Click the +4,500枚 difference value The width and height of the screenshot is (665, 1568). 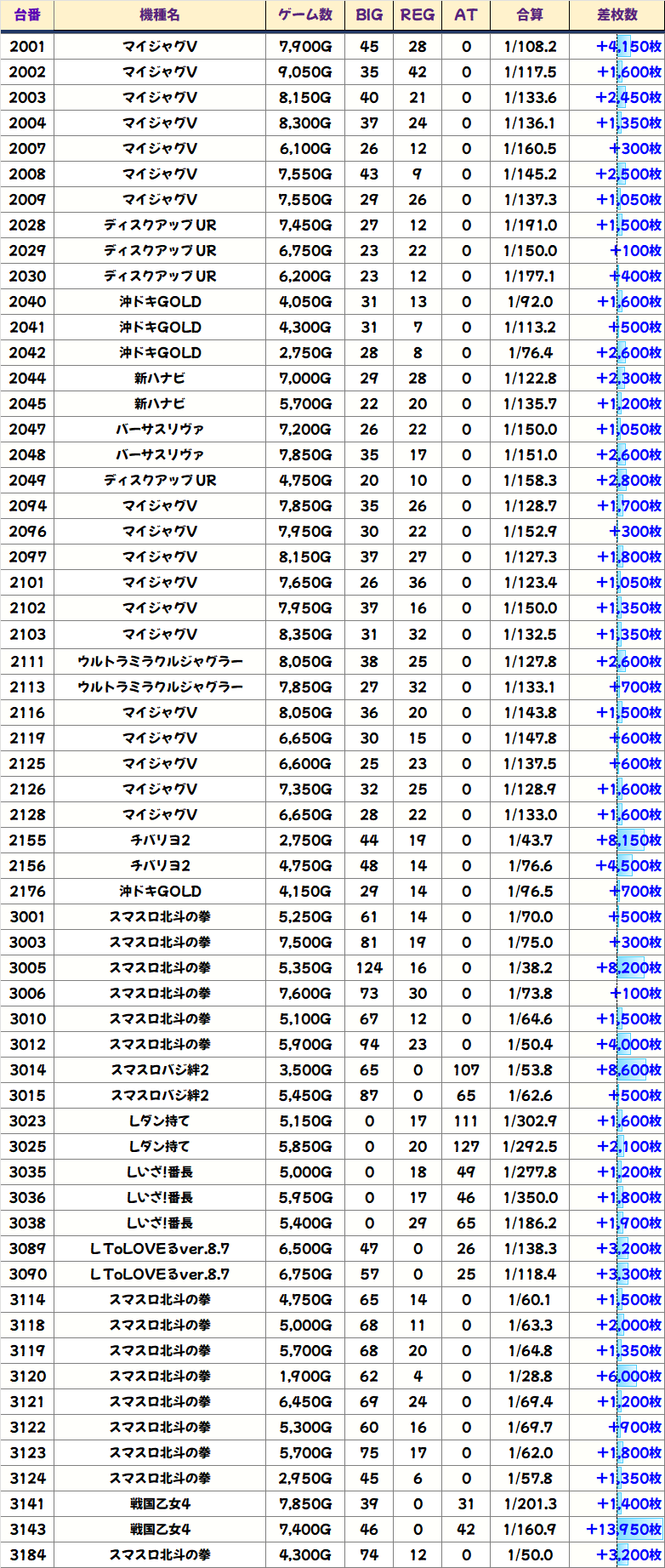pyautogui.click(x=629, y=866)
